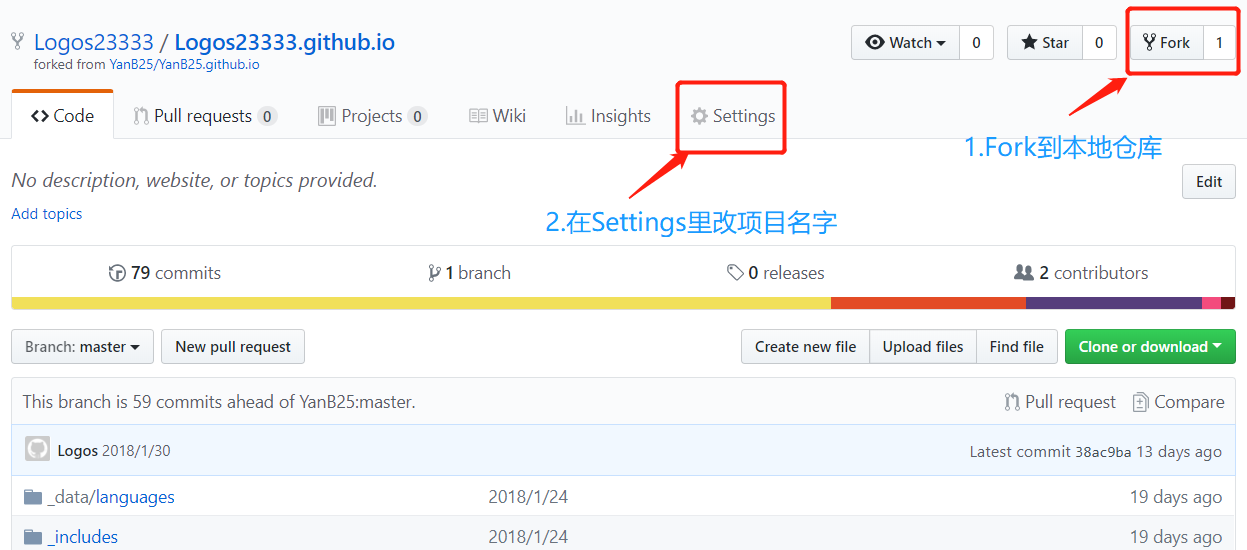Click the Pull request link in branch info
Image resolution: width=1247 pixels, height=550 pixels.
click(1060, 402)
